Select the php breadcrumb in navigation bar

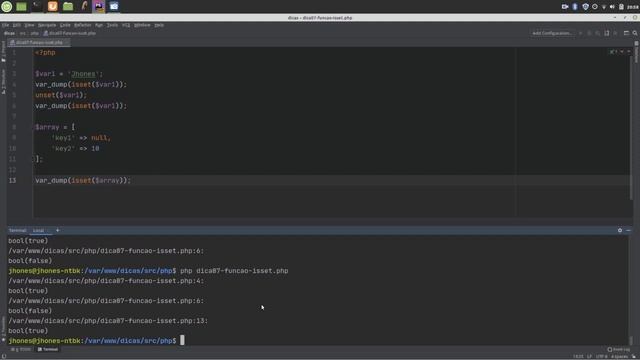click(34, 33)
